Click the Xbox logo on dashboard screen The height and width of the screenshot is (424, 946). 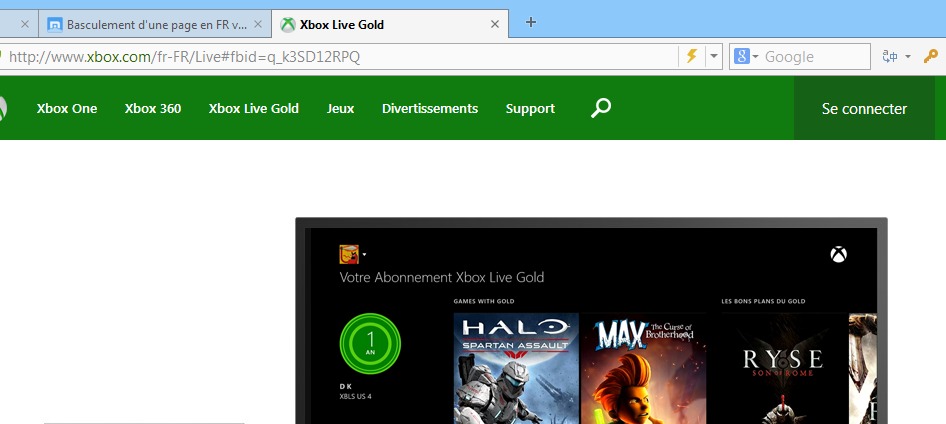(x=838, y=255)
